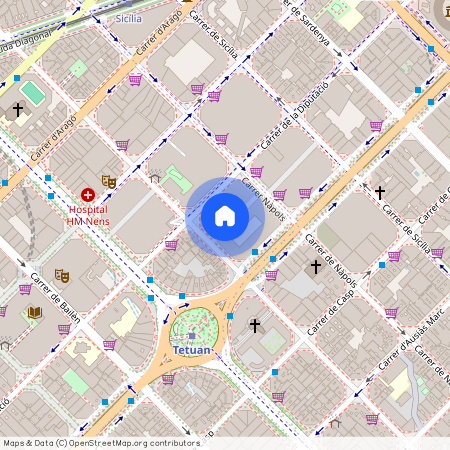Screen dimensions: 450x450
Task: Click the church cross icon below Tetuan roundabout road
Action: tap(255, 325)
